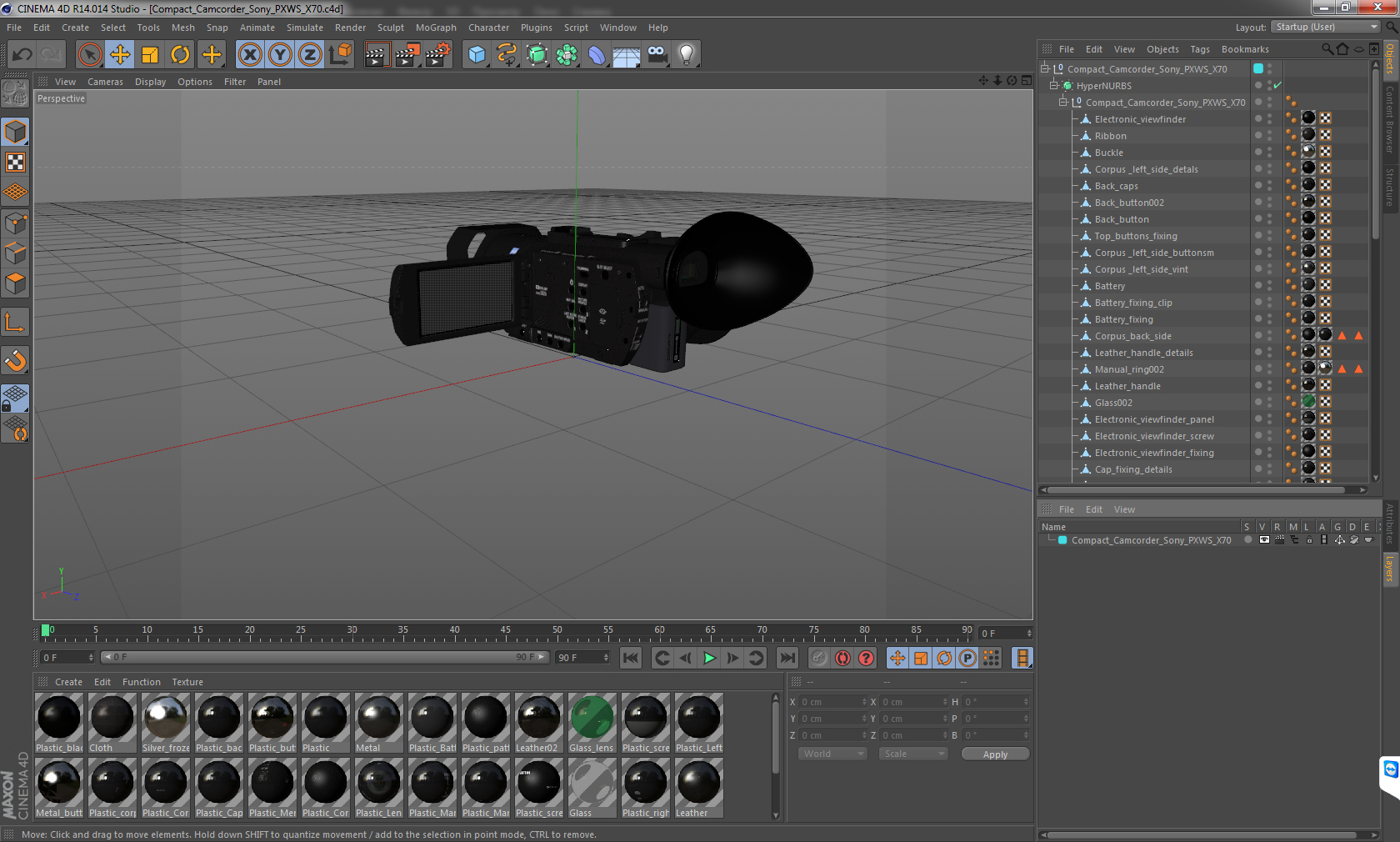Enable Edges mode
This screenshot has width=1400, height=842.
click(16, 253)
